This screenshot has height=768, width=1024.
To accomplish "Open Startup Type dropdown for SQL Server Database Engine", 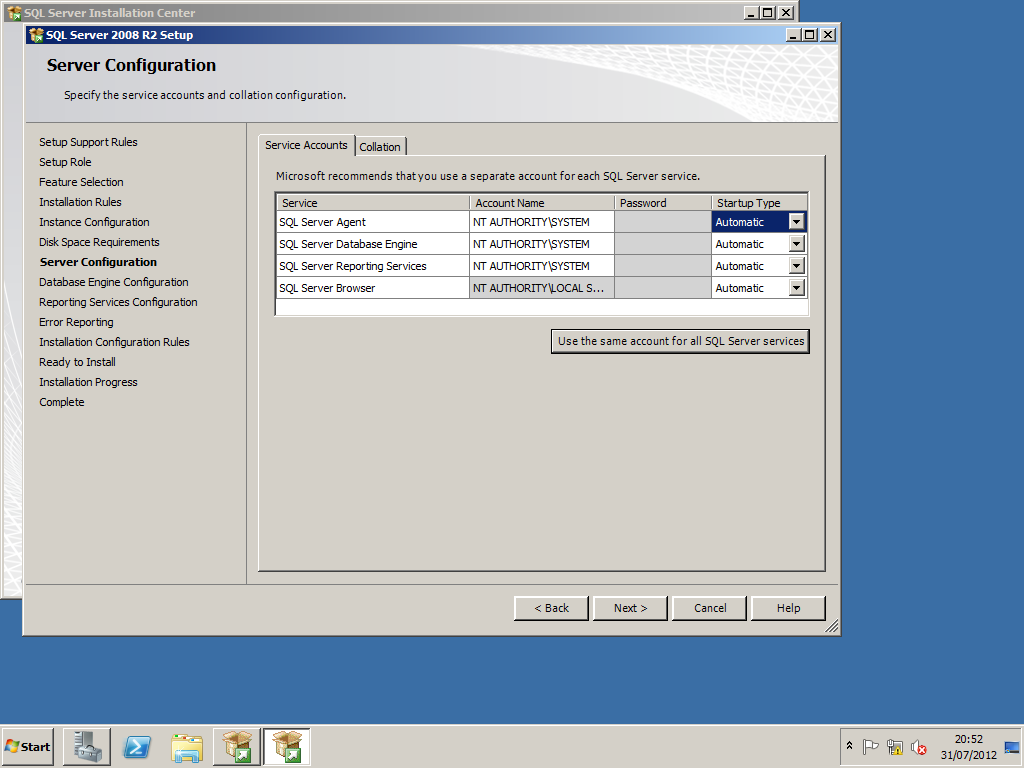I will pos(796,244).
